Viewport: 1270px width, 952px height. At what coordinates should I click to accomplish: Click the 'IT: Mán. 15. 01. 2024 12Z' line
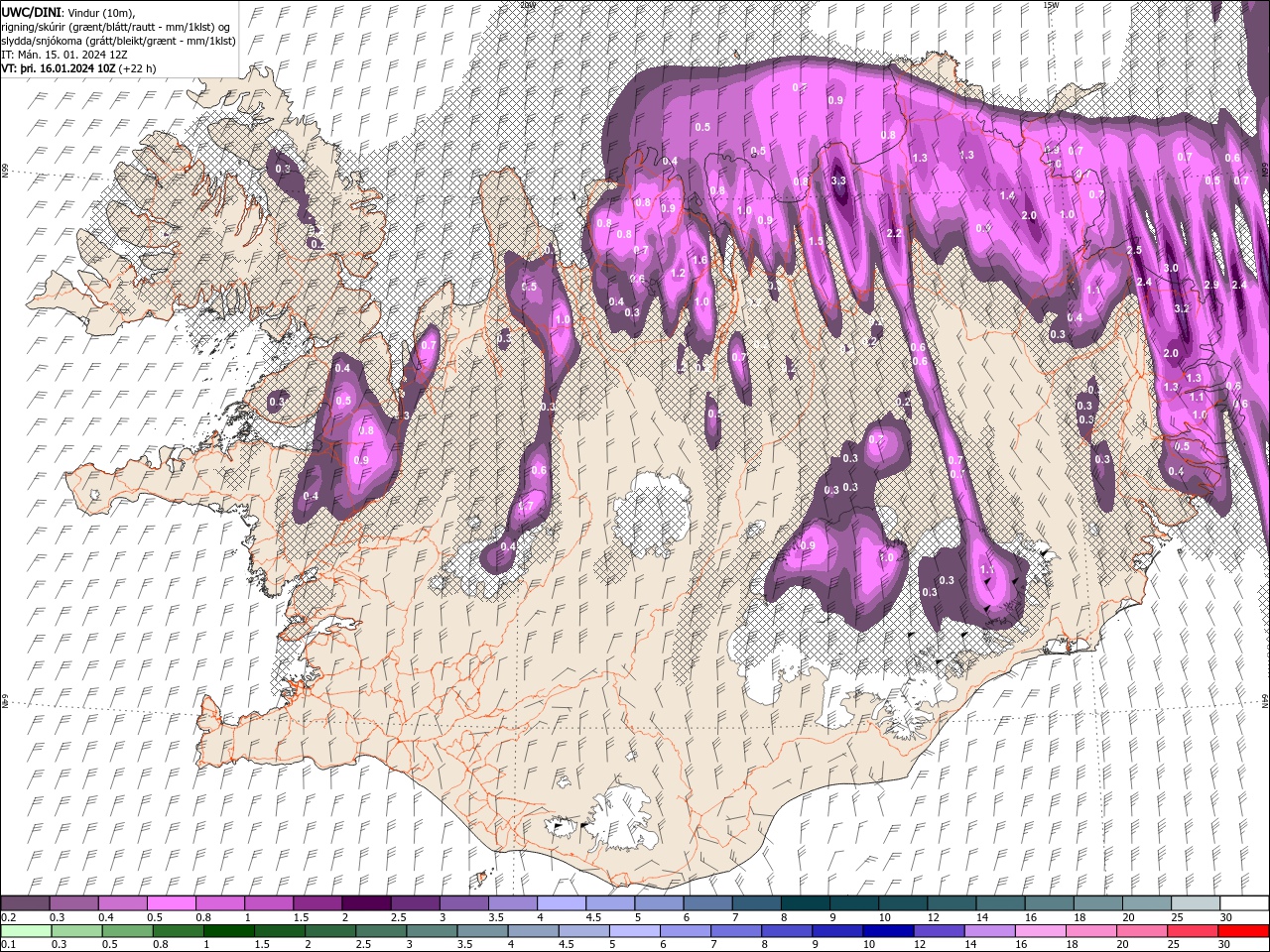[x=66, y=55]
